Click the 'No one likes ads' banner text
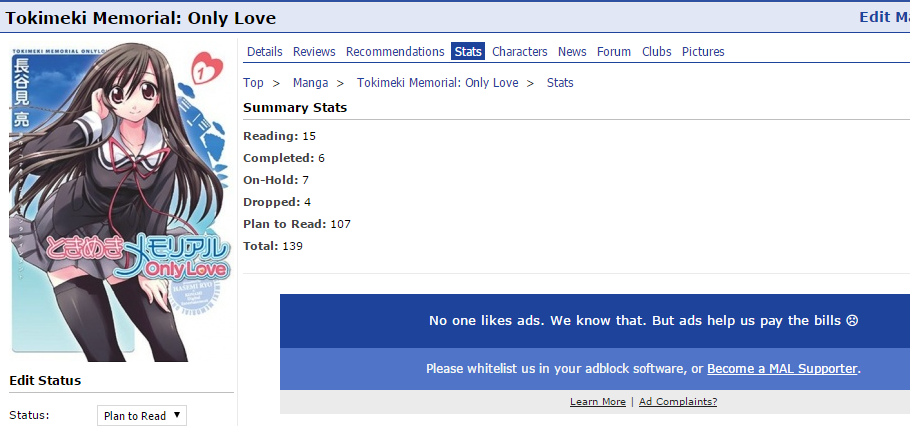 point(643,320)
